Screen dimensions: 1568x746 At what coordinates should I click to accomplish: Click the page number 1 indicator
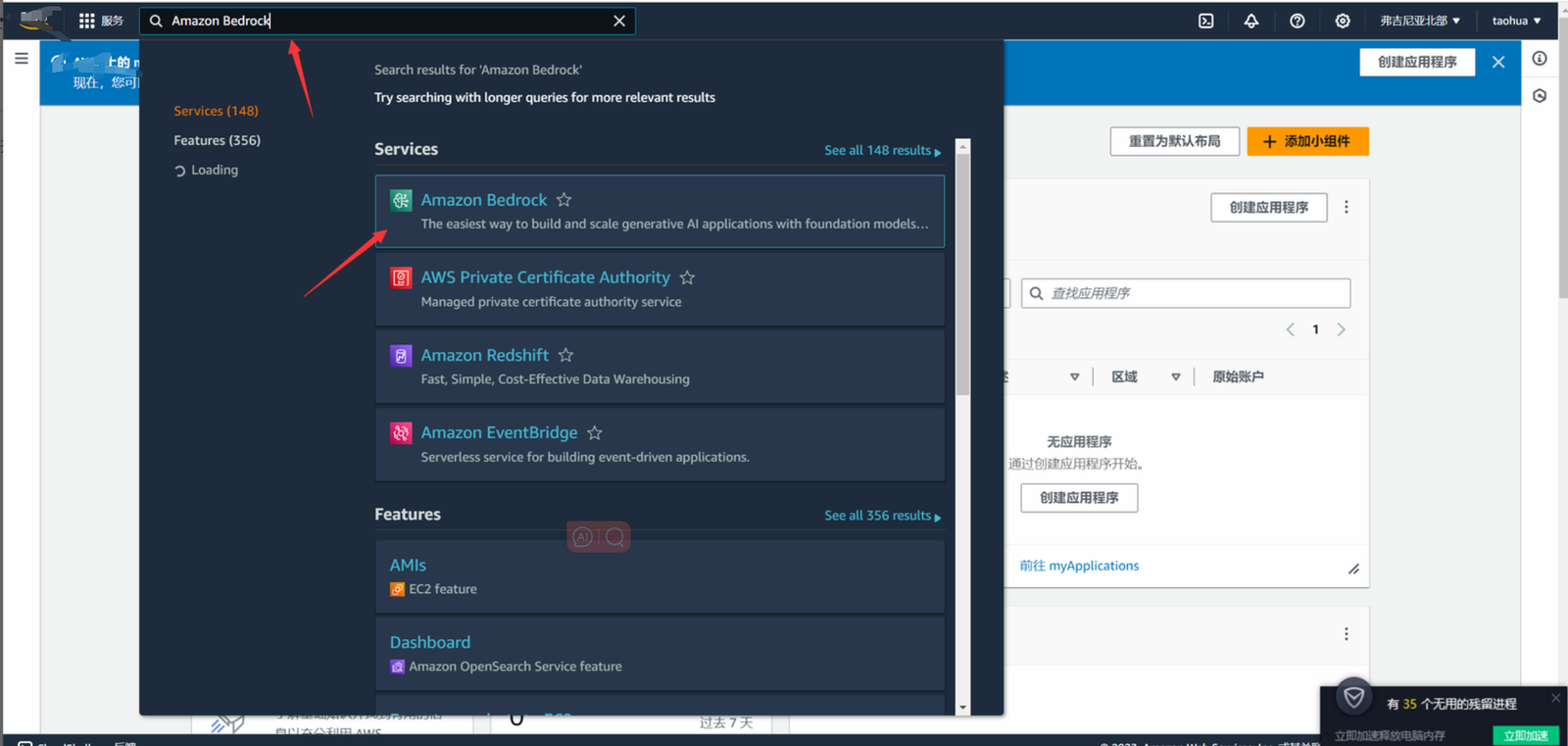pos(1316,329)
